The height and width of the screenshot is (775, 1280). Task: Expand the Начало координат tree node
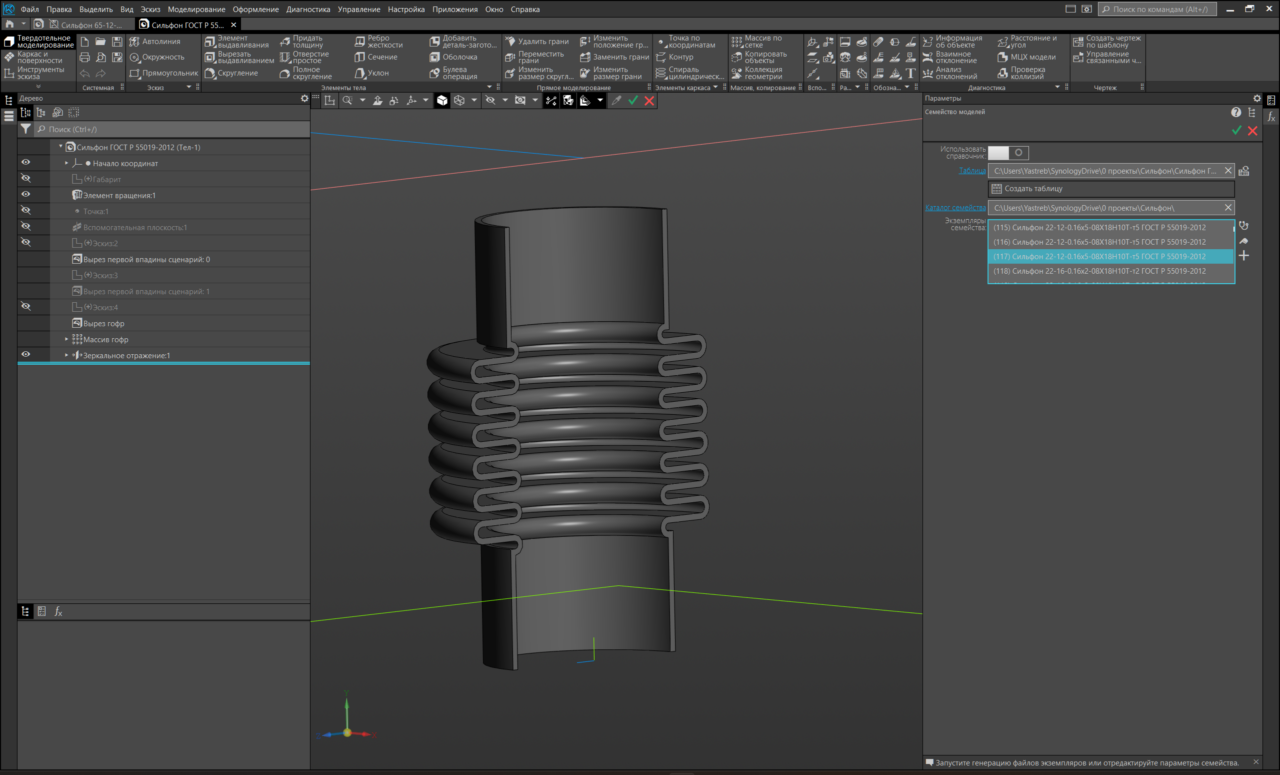(67, 163)
